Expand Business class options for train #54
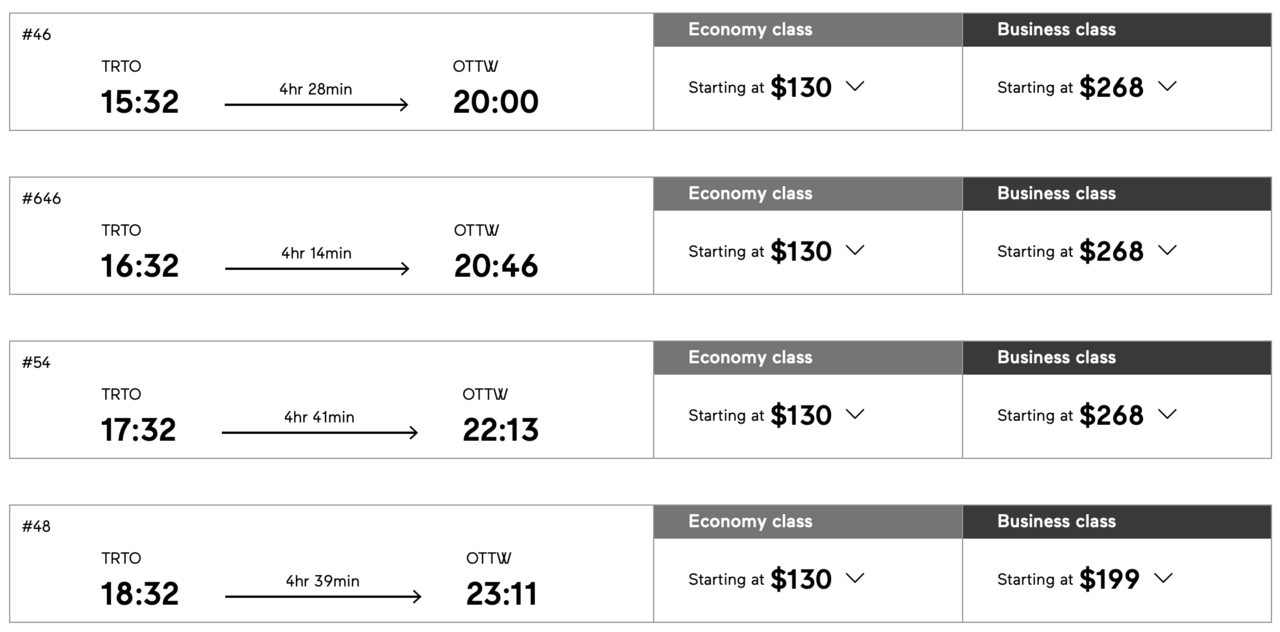Image resolution: width=1280 pixels, height=632 pixels. click(1166, 415)
